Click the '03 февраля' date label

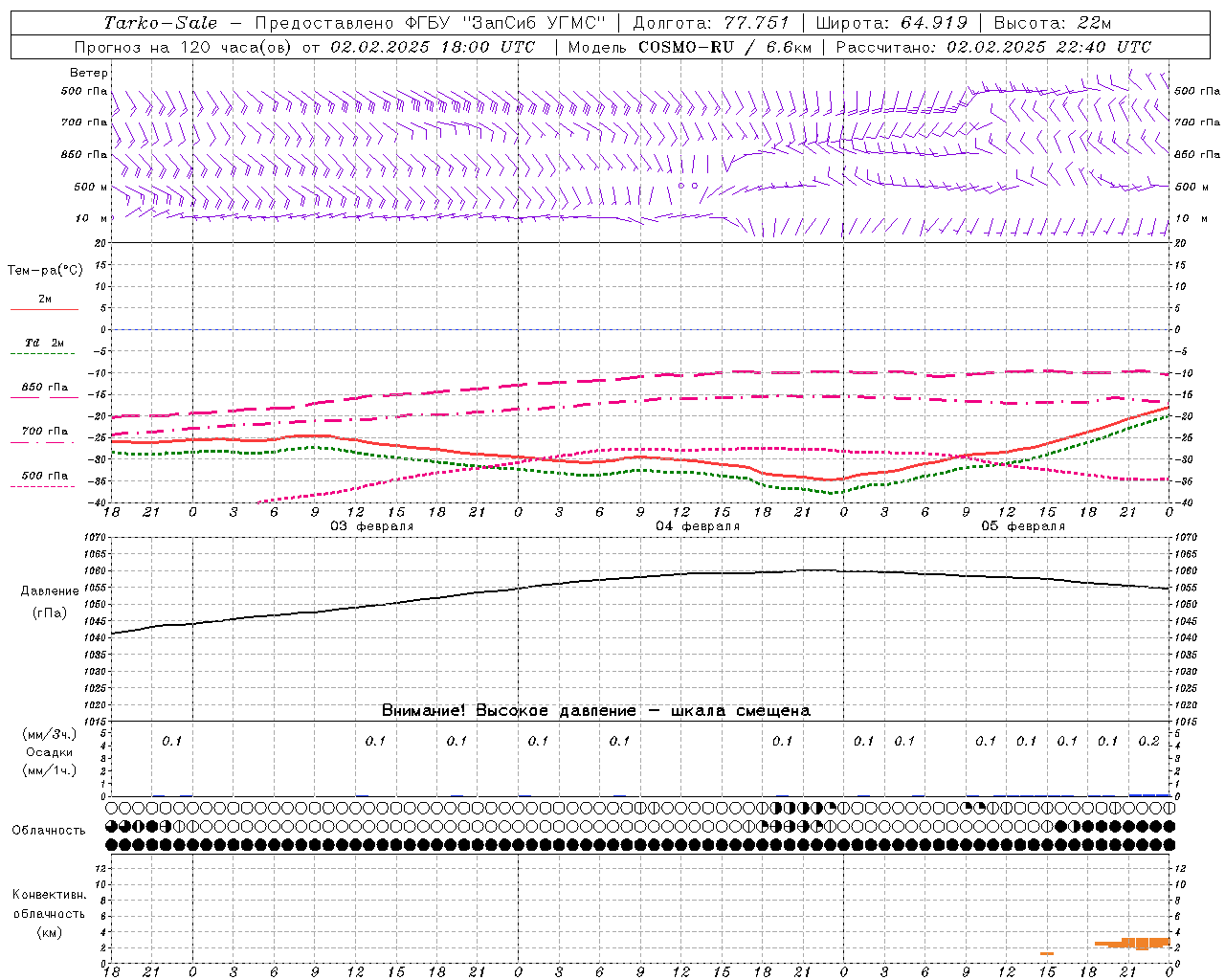[372, 526]
